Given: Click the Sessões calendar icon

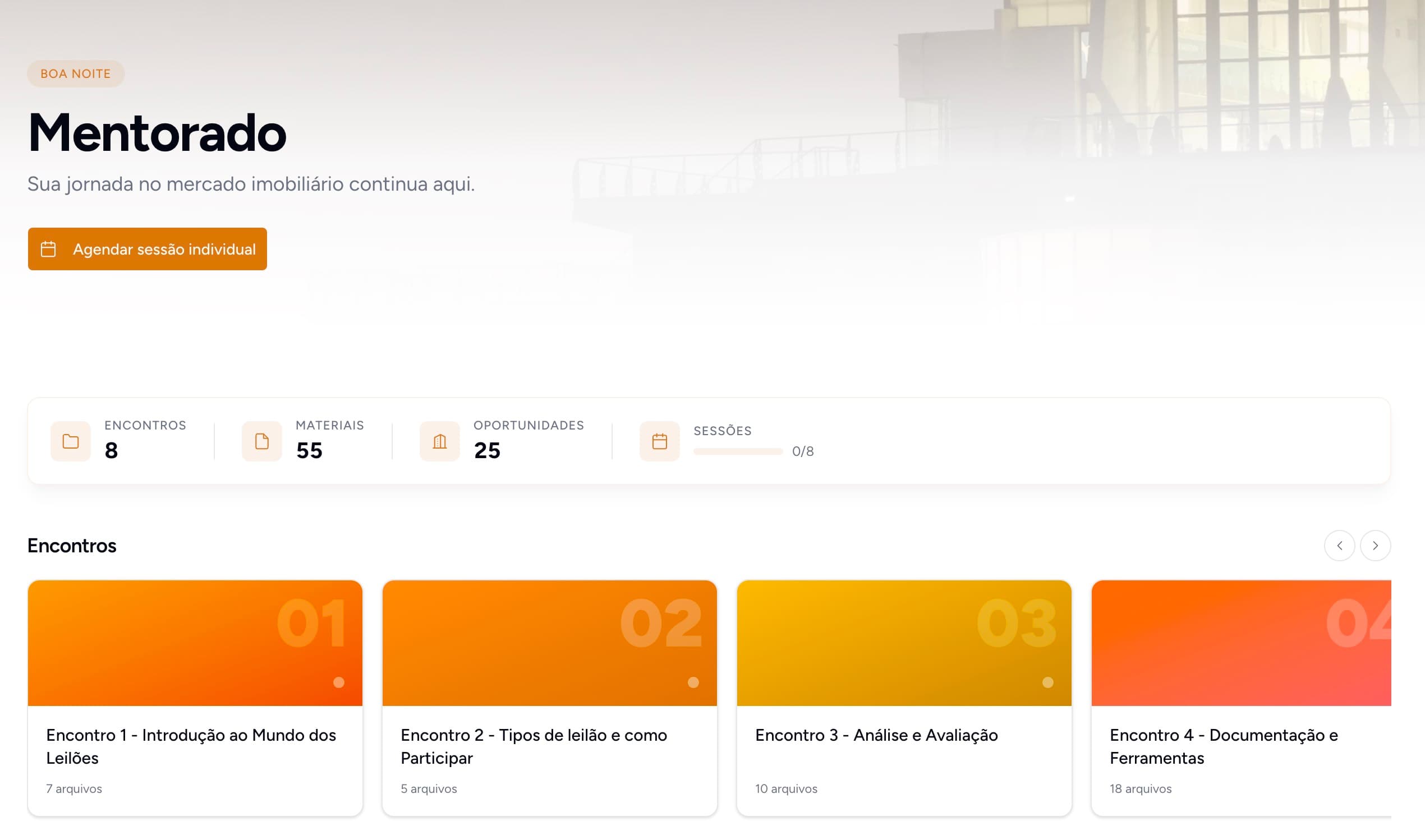Looking at the screenshot, I should pos(660,441).
